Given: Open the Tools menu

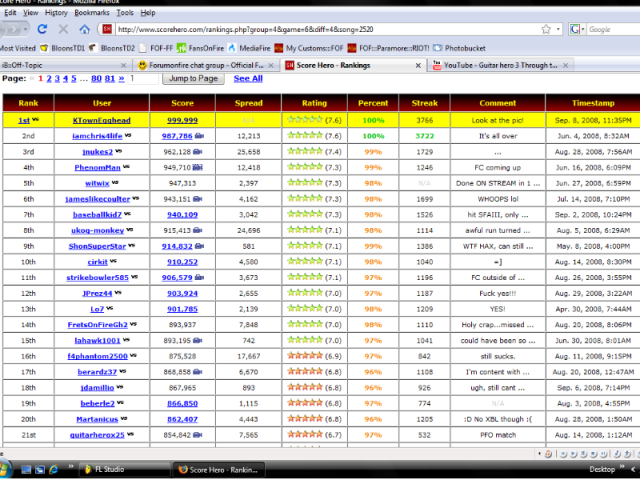Looking at the screenshot, I should tap(125, 13).
